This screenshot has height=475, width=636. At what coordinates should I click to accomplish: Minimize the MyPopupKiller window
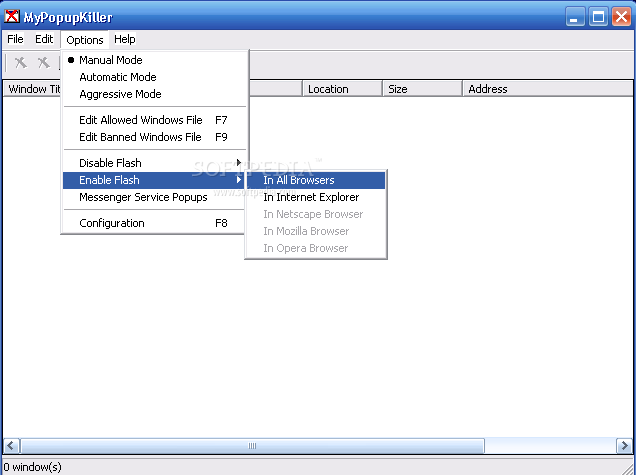(575, 17)
